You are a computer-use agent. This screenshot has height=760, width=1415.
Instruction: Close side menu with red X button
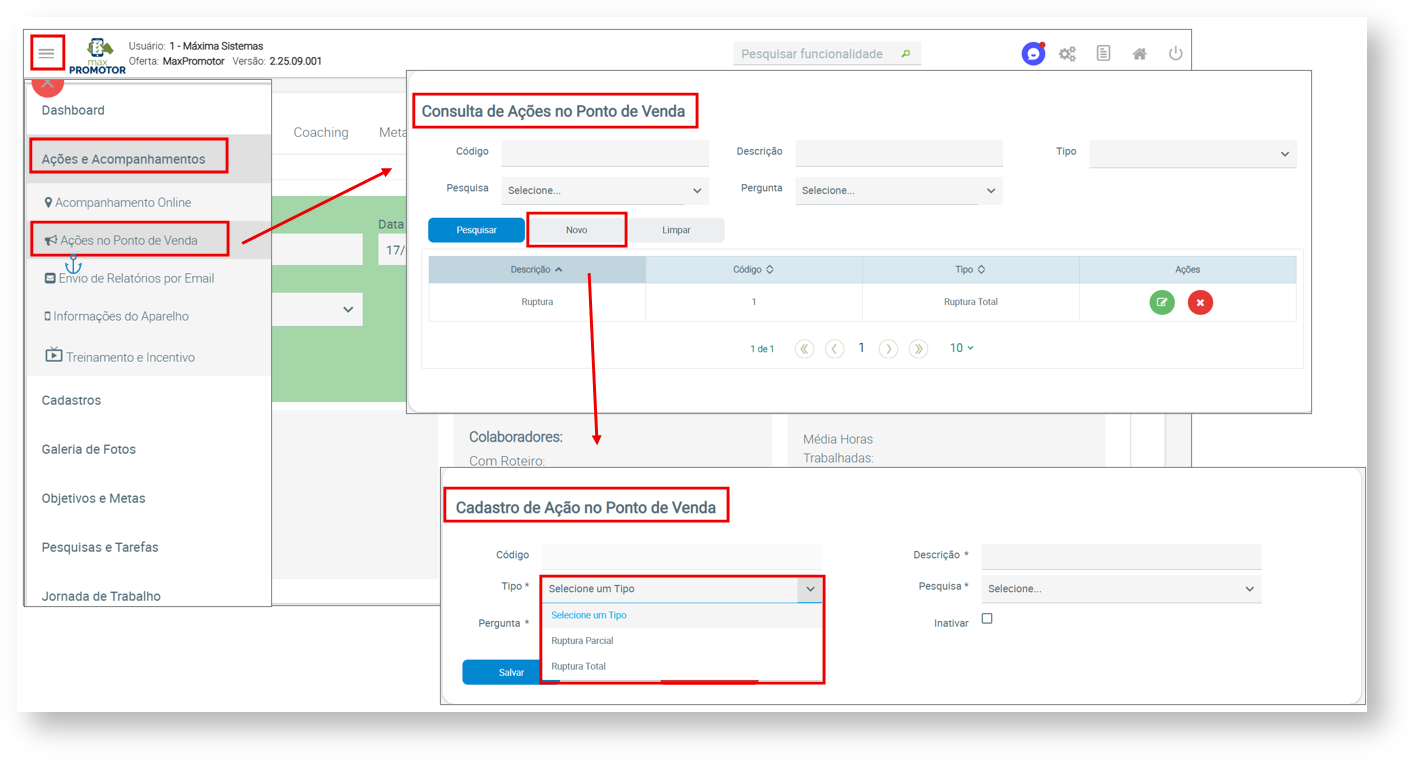click(47, 85)
